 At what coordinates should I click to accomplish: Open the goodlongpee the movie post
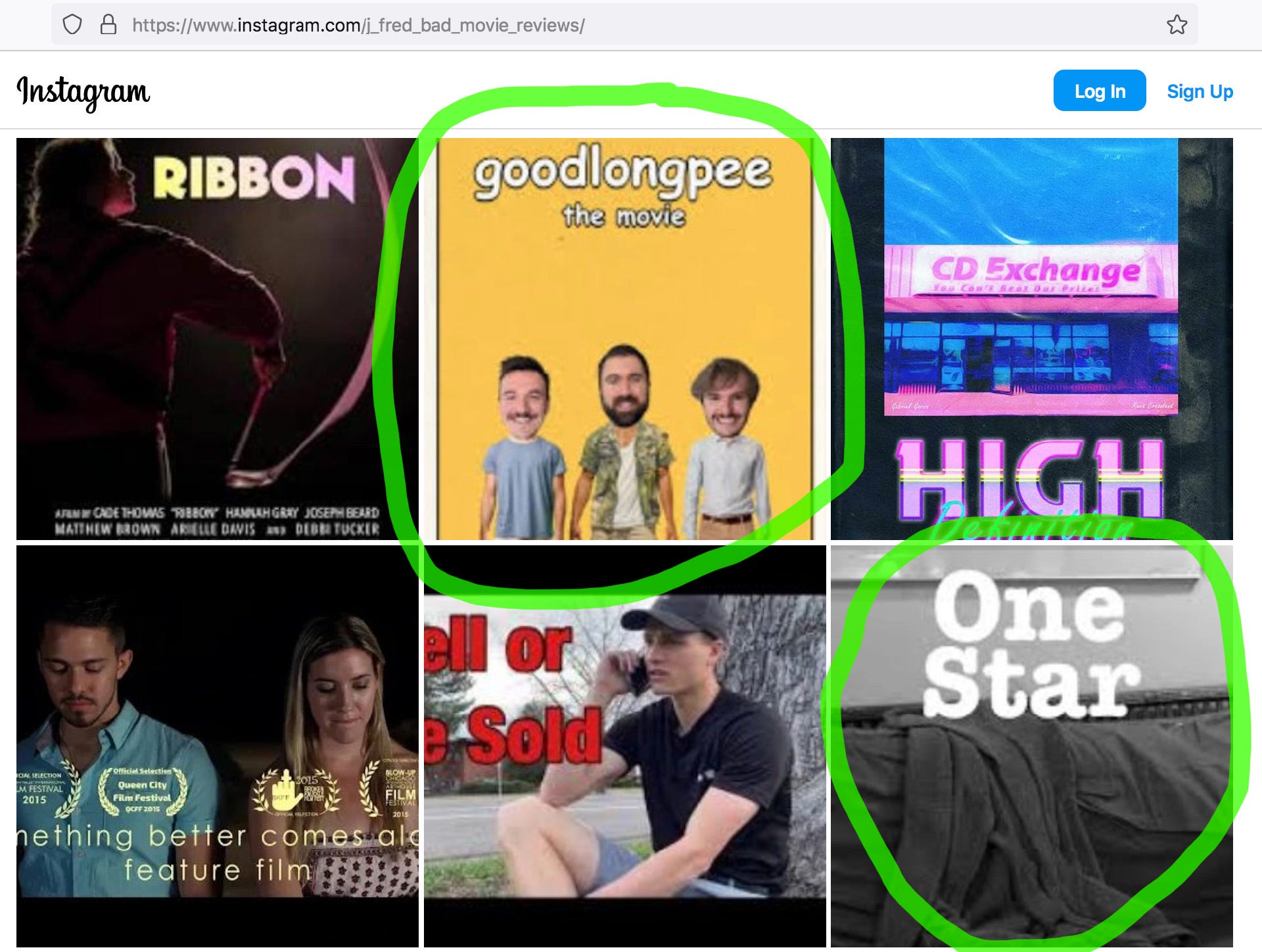pyautogui.click(x=624, y=339)
